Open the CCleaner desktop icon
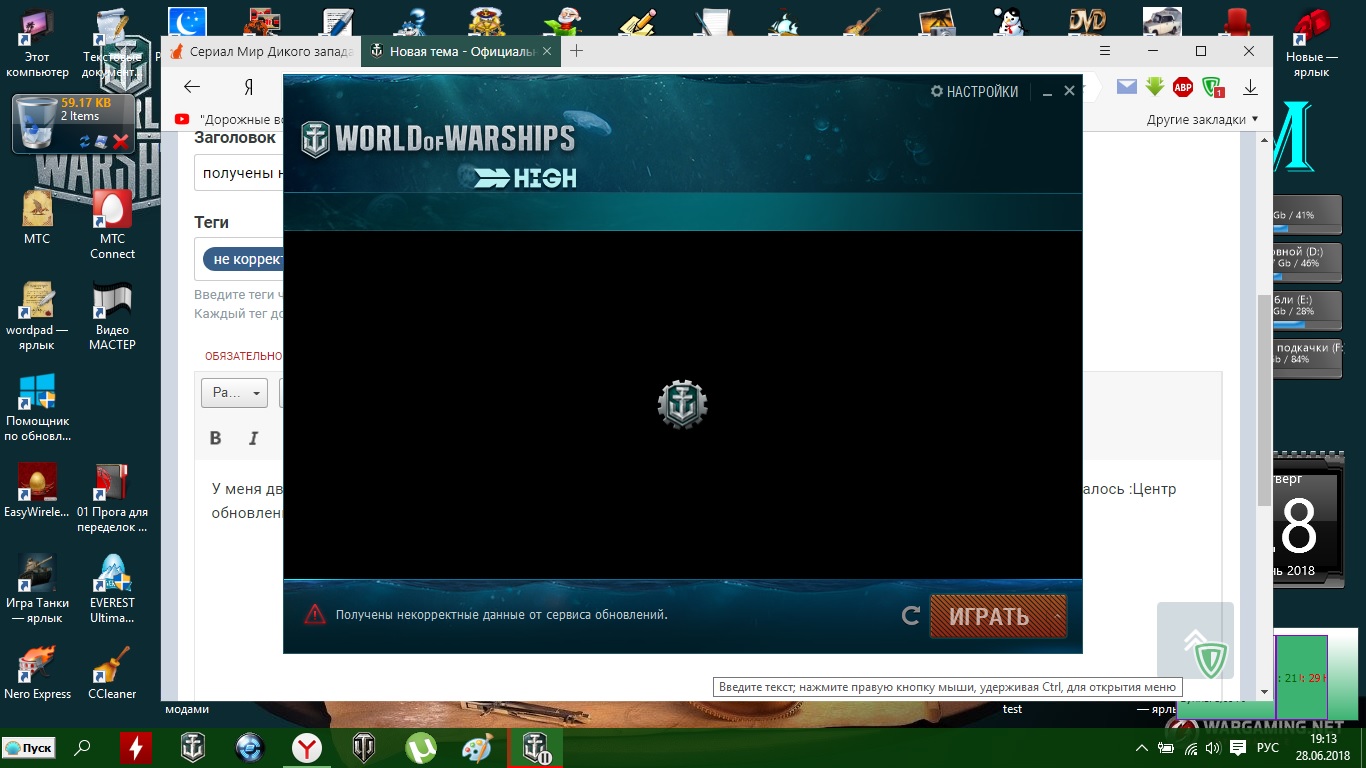1366x768 pixels. point(112,672)
